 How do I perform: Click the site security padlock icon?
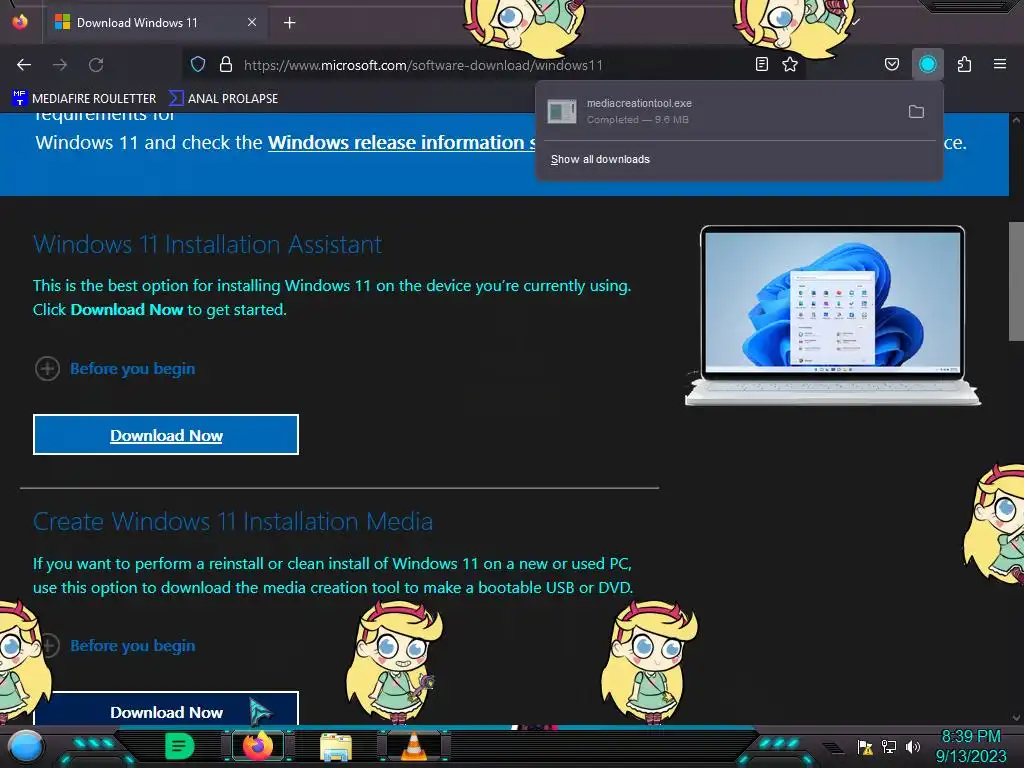click(226, 64)
